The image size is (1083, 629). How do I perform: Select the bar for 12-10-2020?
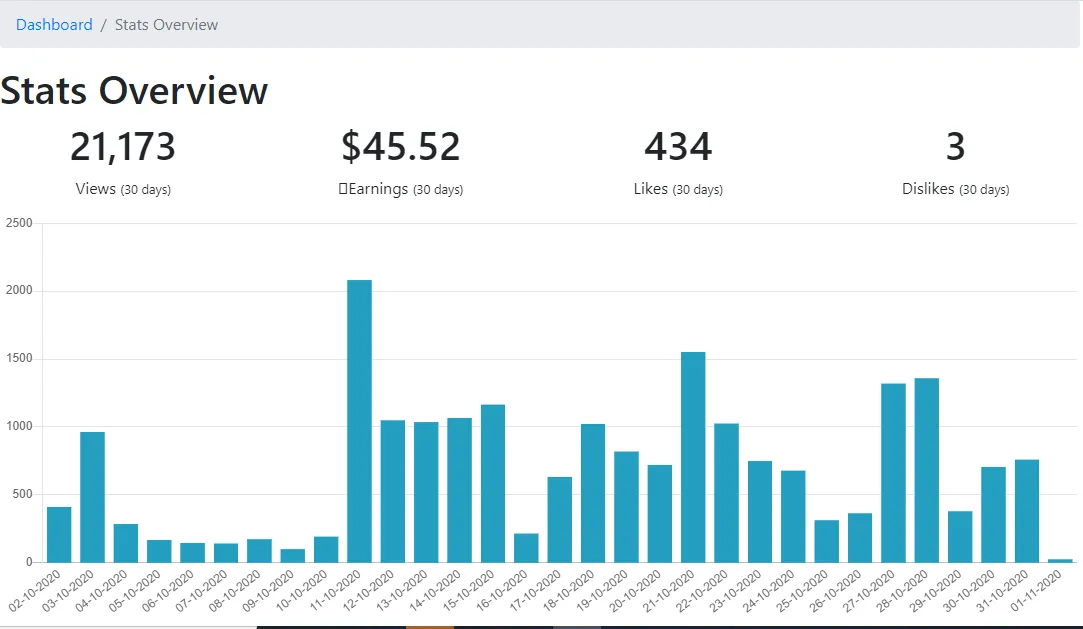point(393,491)
